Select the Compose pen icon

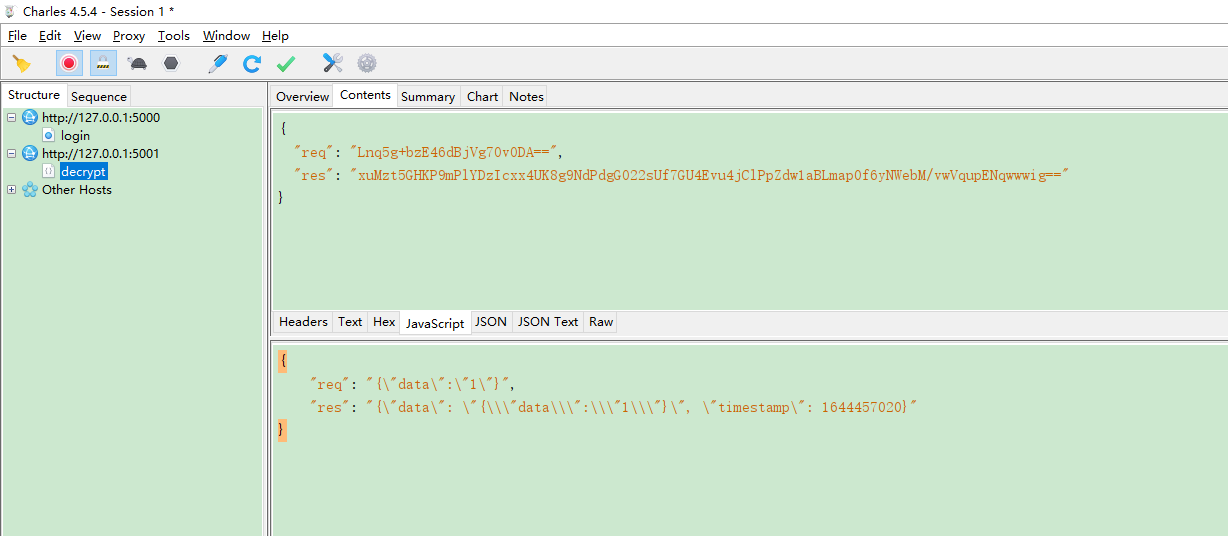pos(217,64)
